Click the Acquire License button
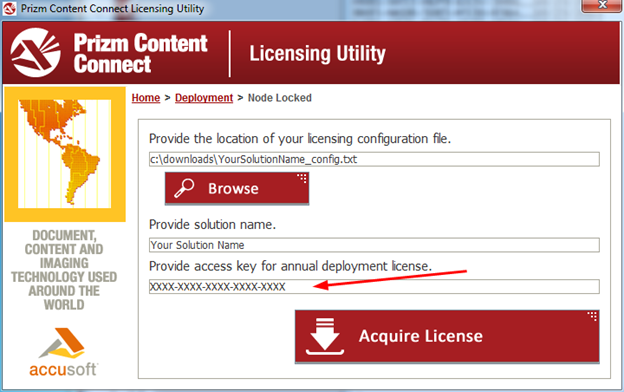 (447, 336)
